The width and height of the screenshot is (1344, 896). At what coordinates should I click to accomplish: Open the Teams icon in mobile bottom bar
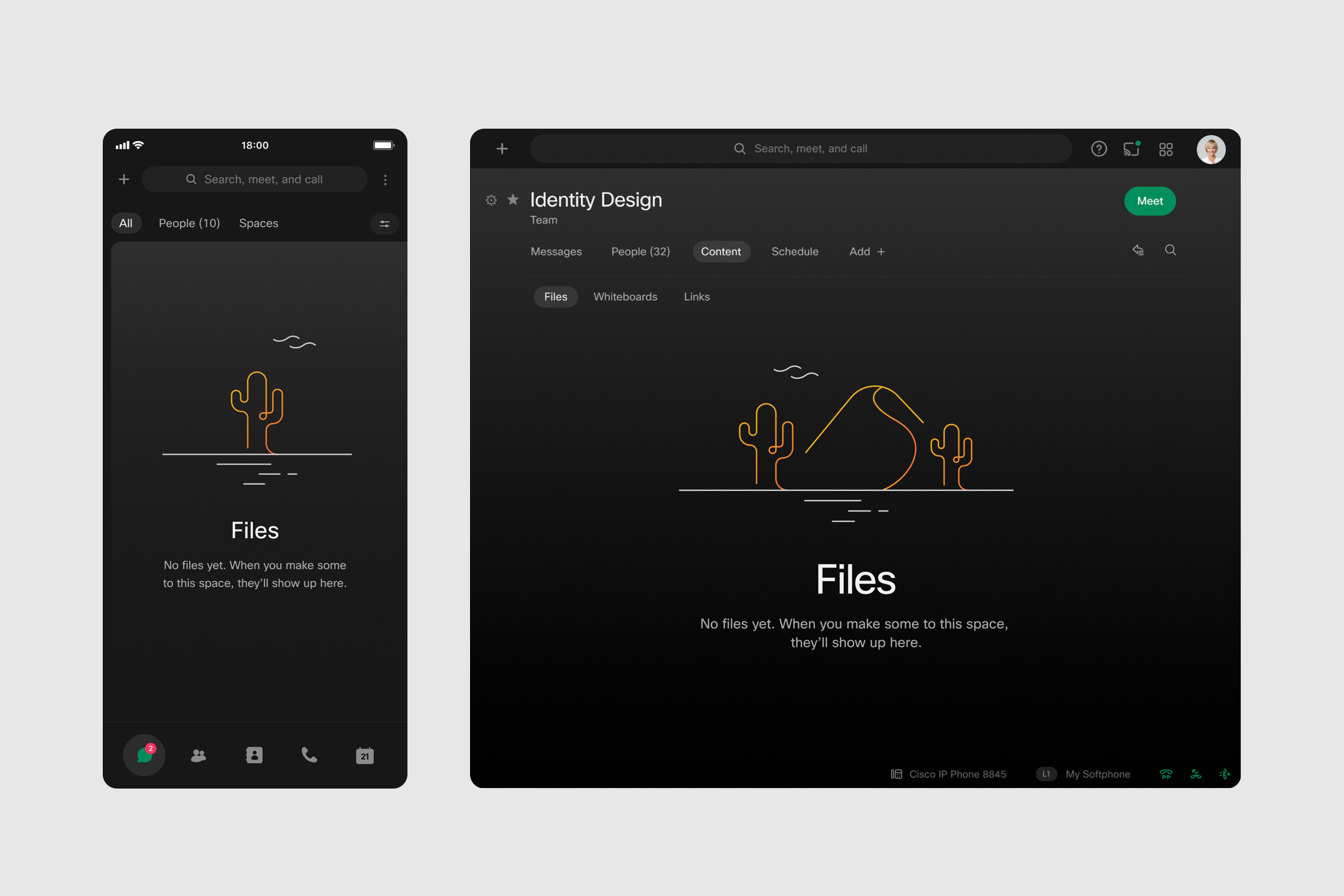click(198, 756)
